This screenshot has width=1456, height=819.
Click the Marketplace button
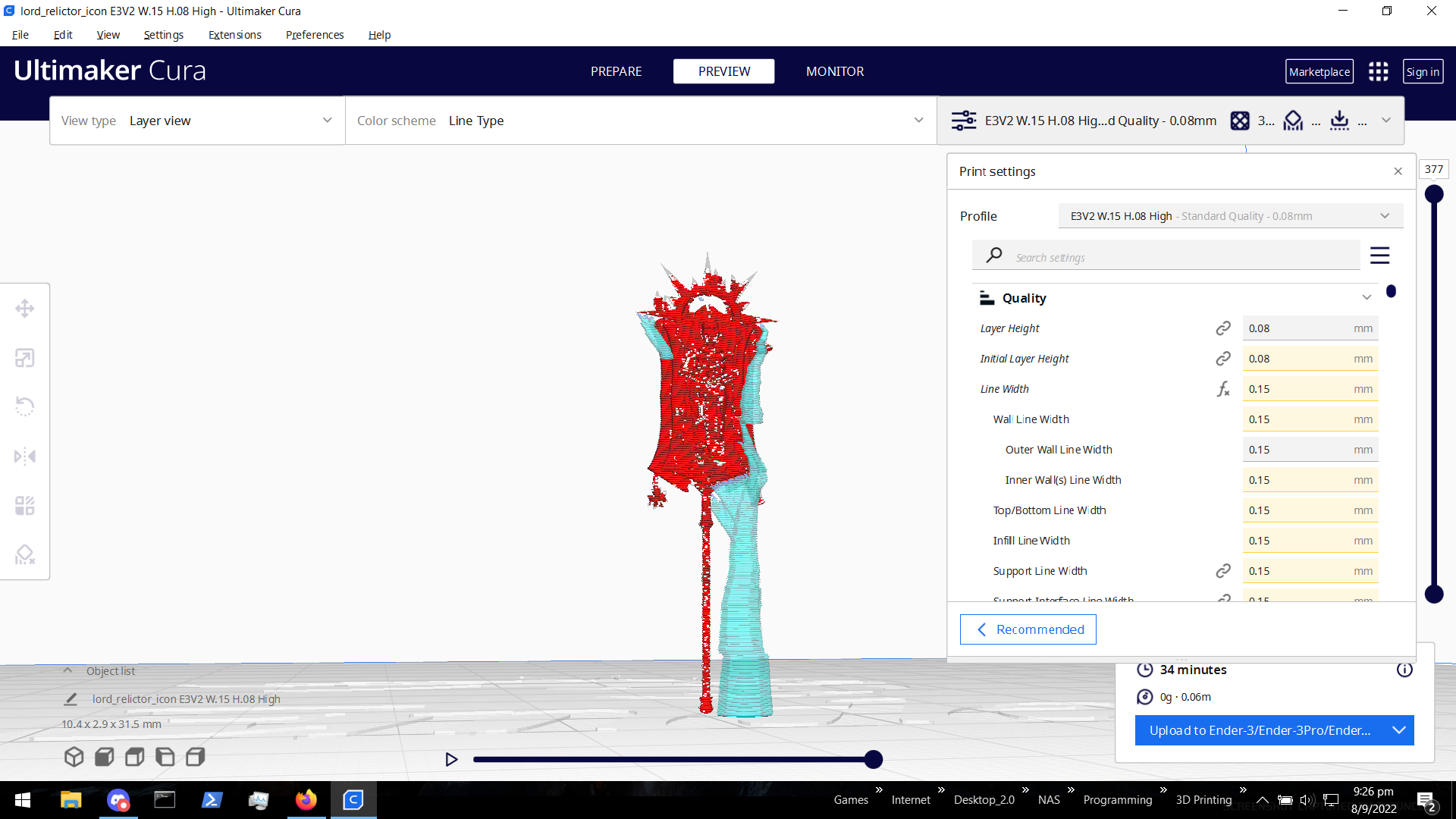point(1319,71)
